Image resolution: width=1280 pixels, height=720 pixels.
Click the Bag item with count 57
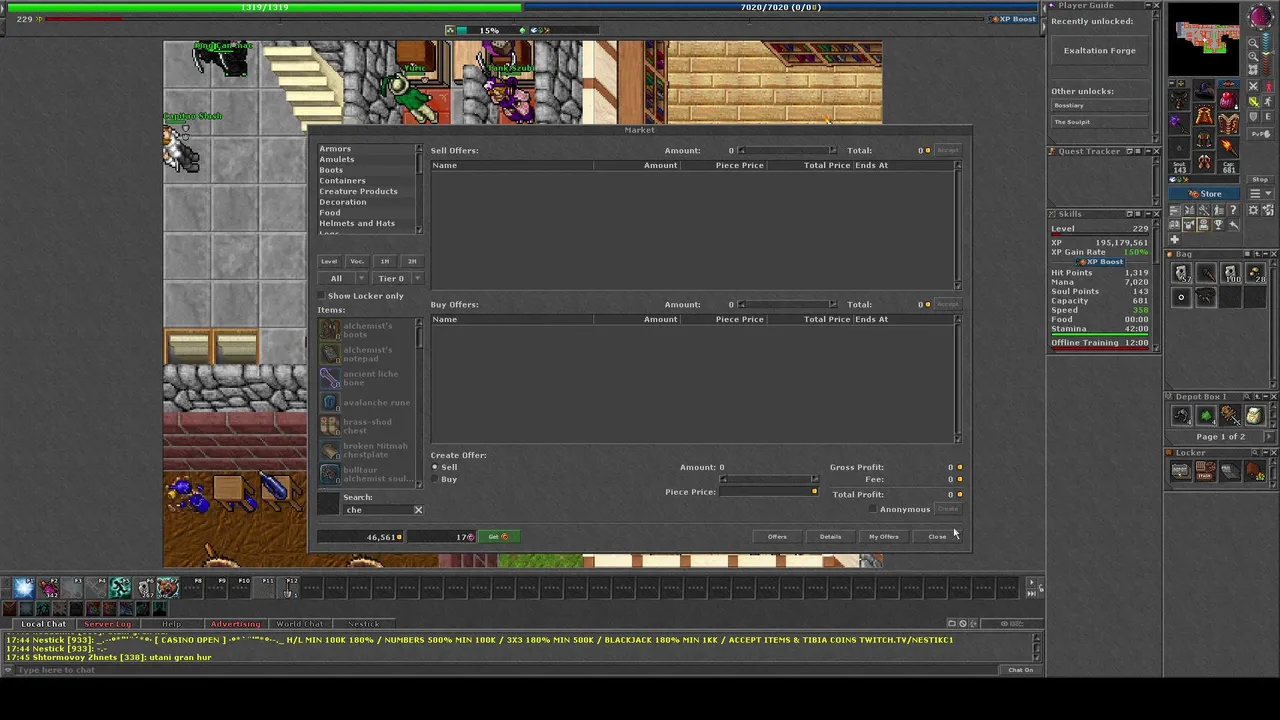[x=1182, y=273]
